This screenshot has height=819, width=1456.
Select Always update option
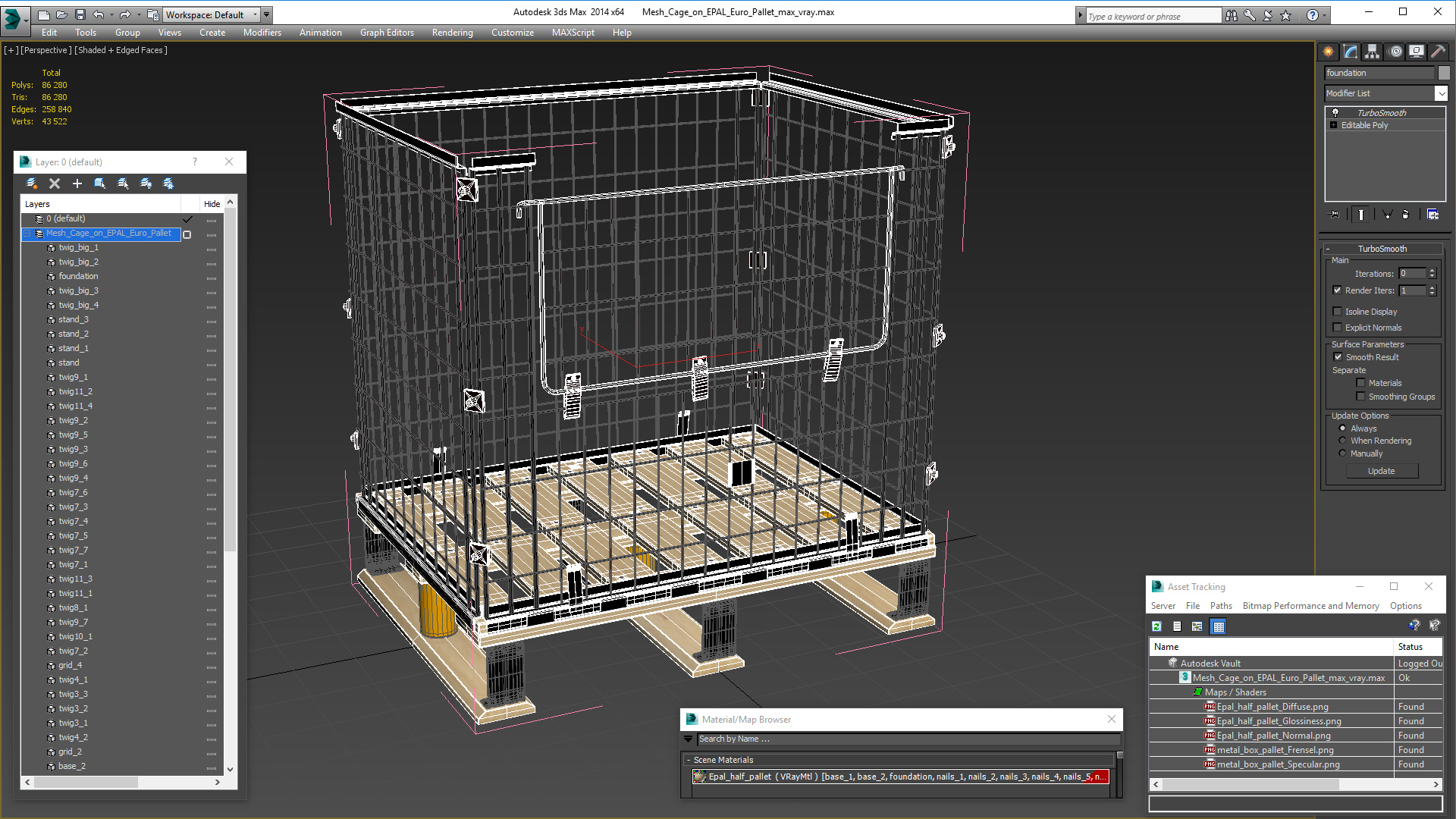1342,428
